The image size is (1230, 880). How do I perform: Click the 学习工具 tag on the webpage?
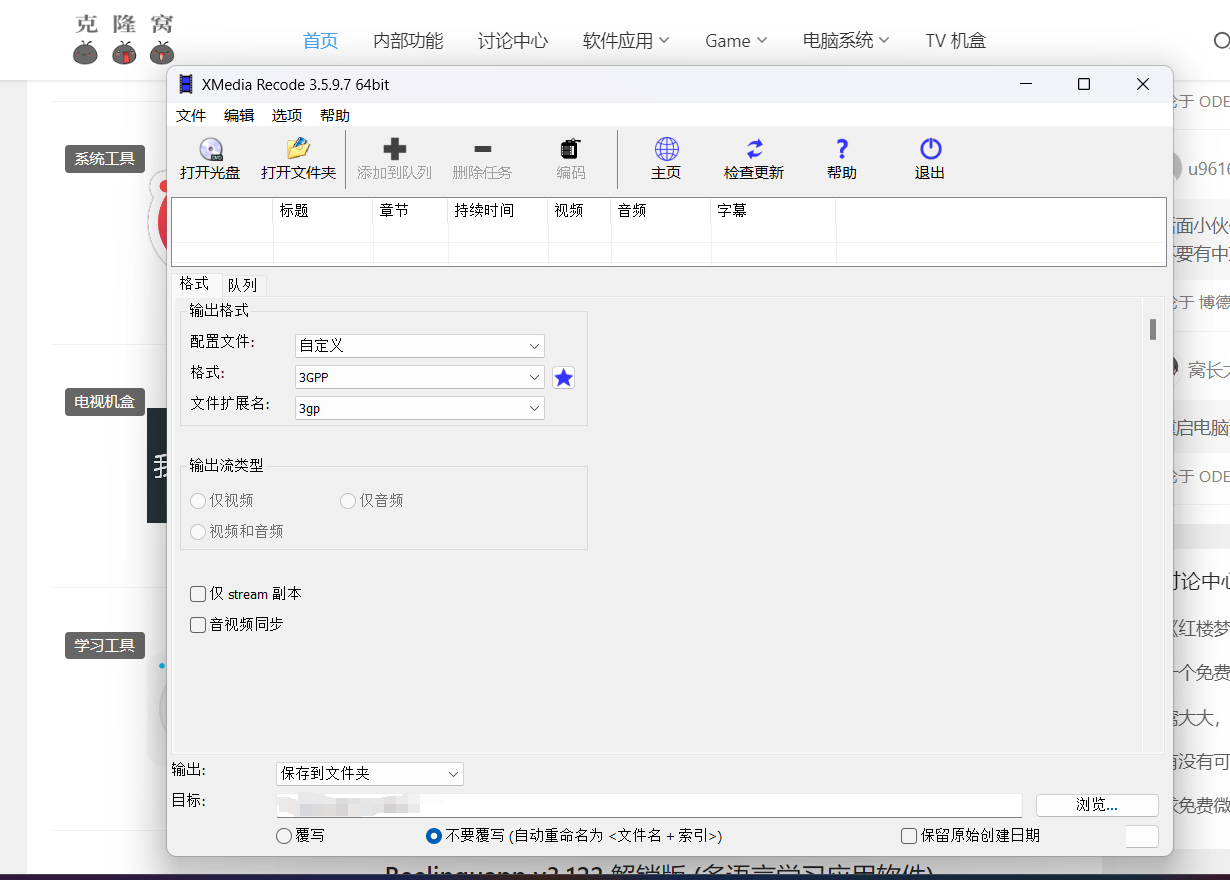click(x=105, y=645)
